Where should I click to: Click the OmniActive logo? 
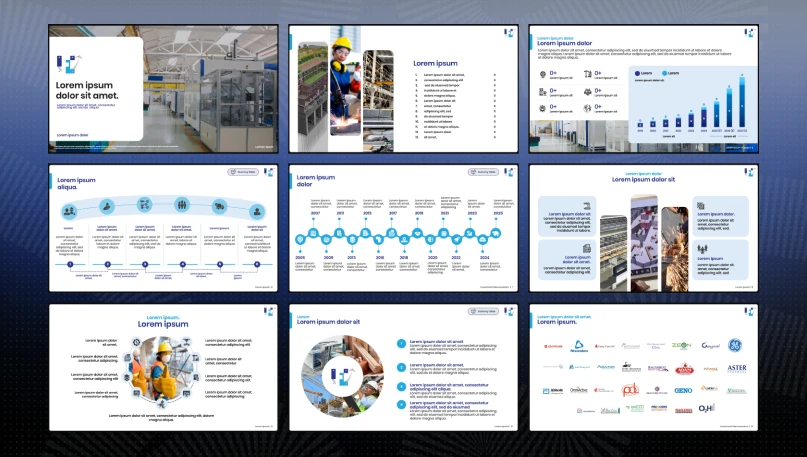point(578,390)
